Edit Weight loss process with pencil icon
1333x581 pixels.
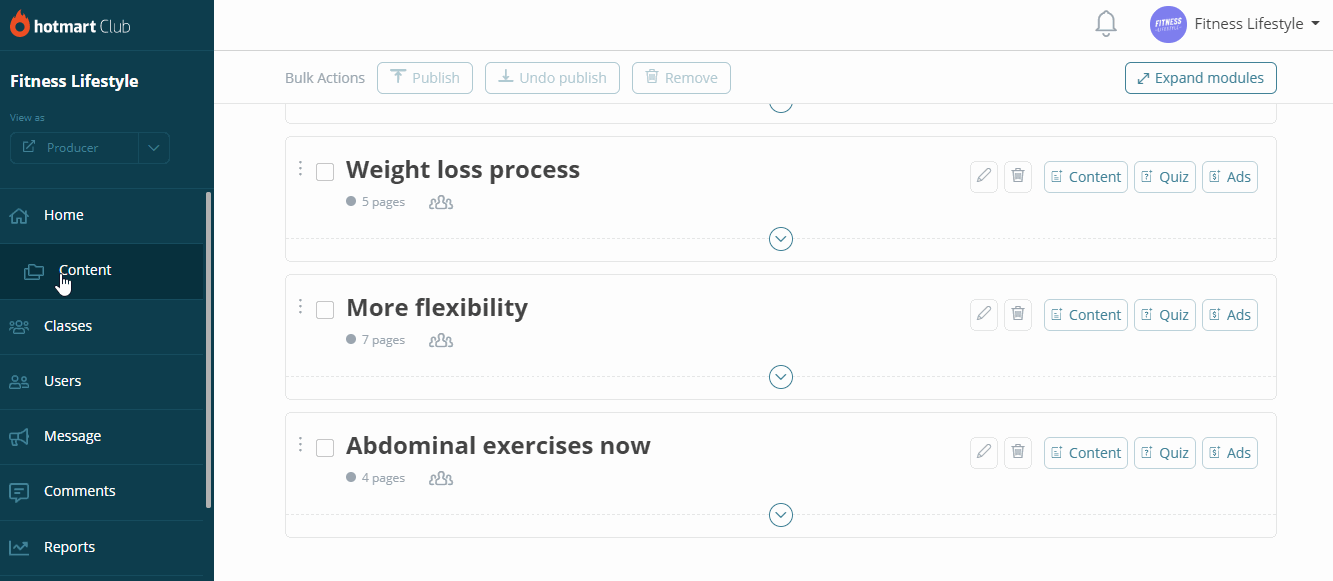click(984, 177)
